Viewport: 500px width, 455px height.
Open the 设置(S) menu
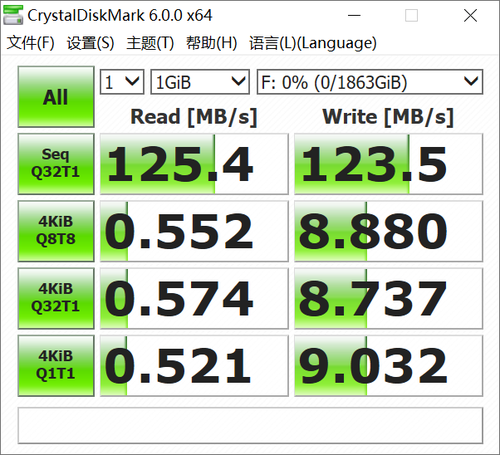(90, 43)
